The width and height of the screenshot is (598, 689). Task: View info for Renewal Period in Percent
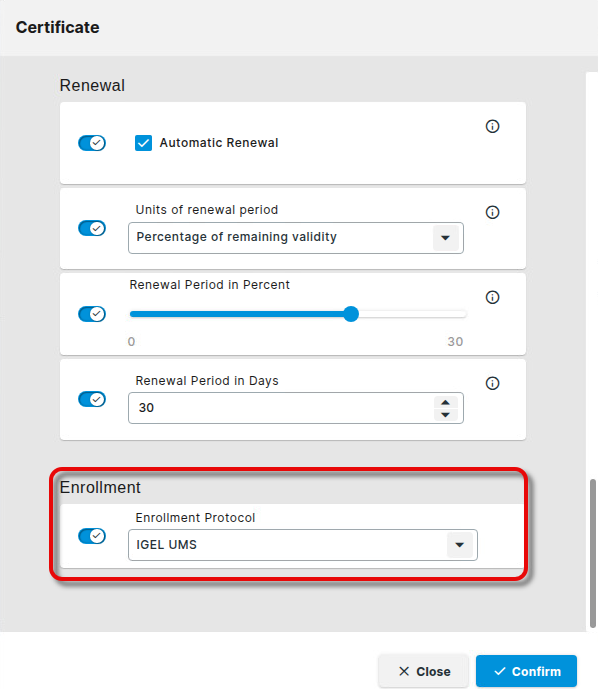492,297
